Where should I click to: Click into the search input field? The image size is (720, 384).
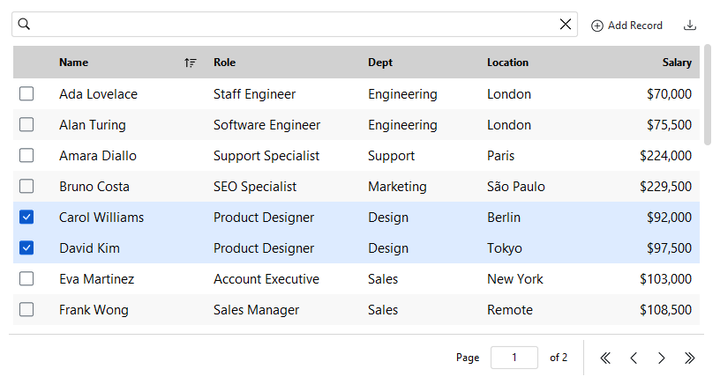click(294, 24)
